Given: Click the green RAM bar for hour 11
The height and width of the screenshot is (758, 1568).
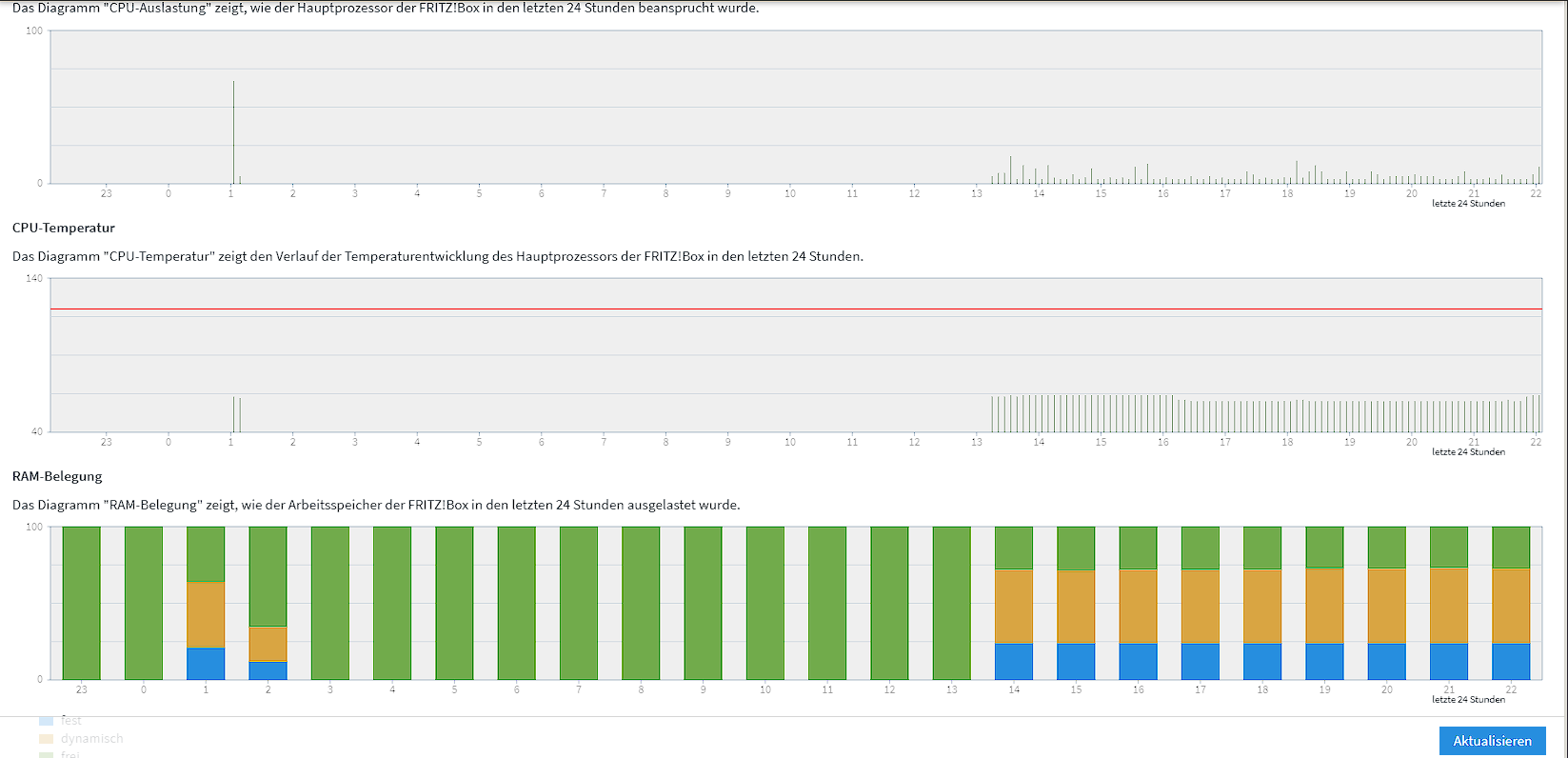Looking at the screenshot, I should (x=827, y=603).
